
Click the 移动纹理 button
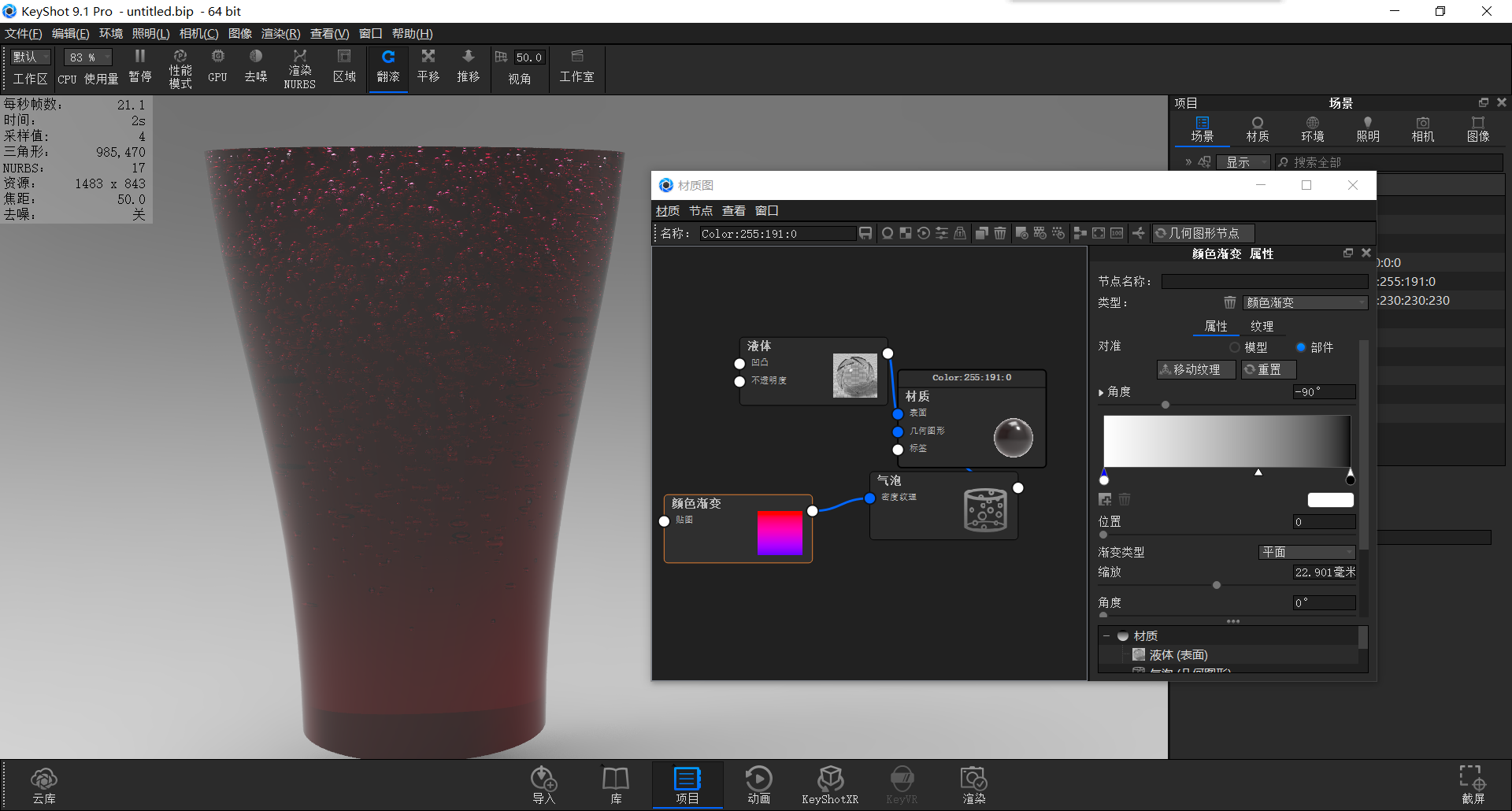(x=1195, y=369)
